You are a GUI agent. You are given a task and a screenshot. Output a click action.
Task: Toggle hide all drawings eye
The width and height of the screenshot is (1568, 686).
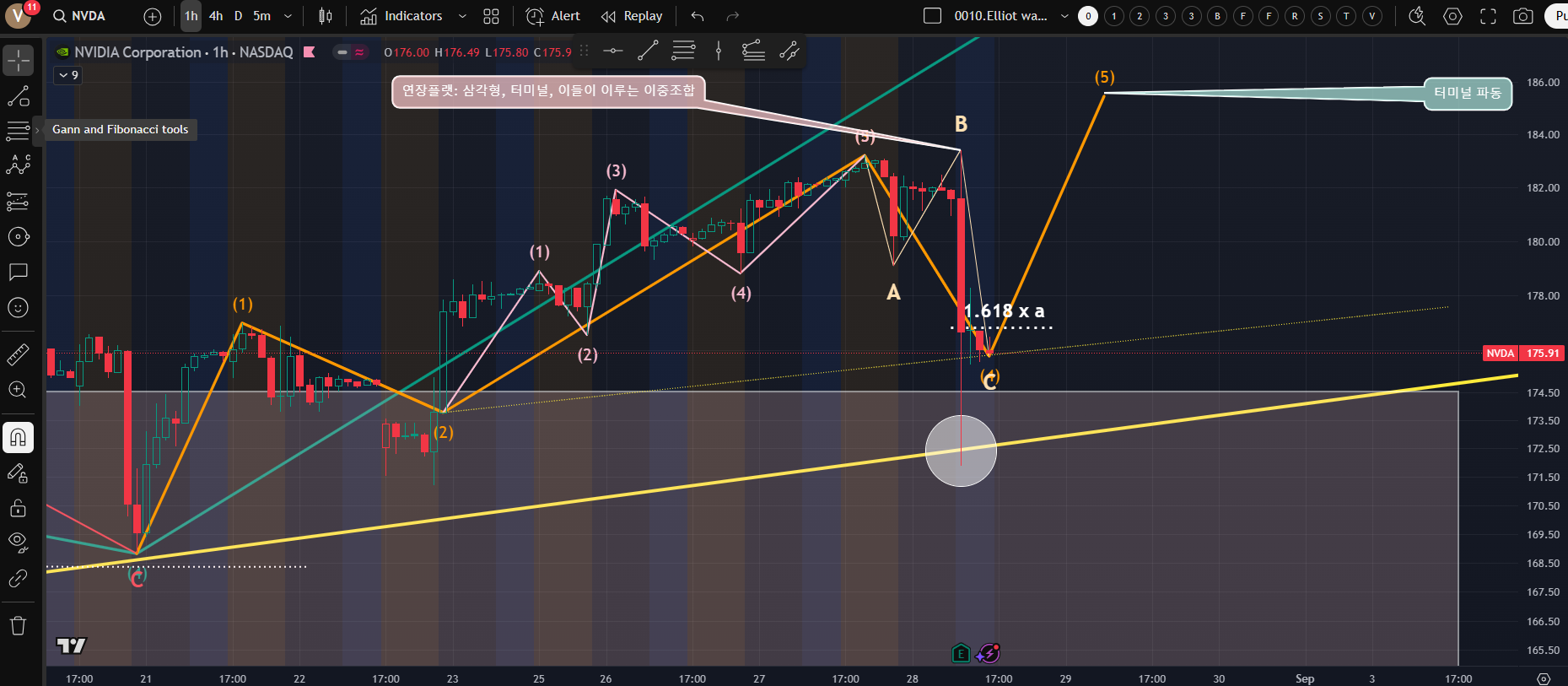[18, 543]
